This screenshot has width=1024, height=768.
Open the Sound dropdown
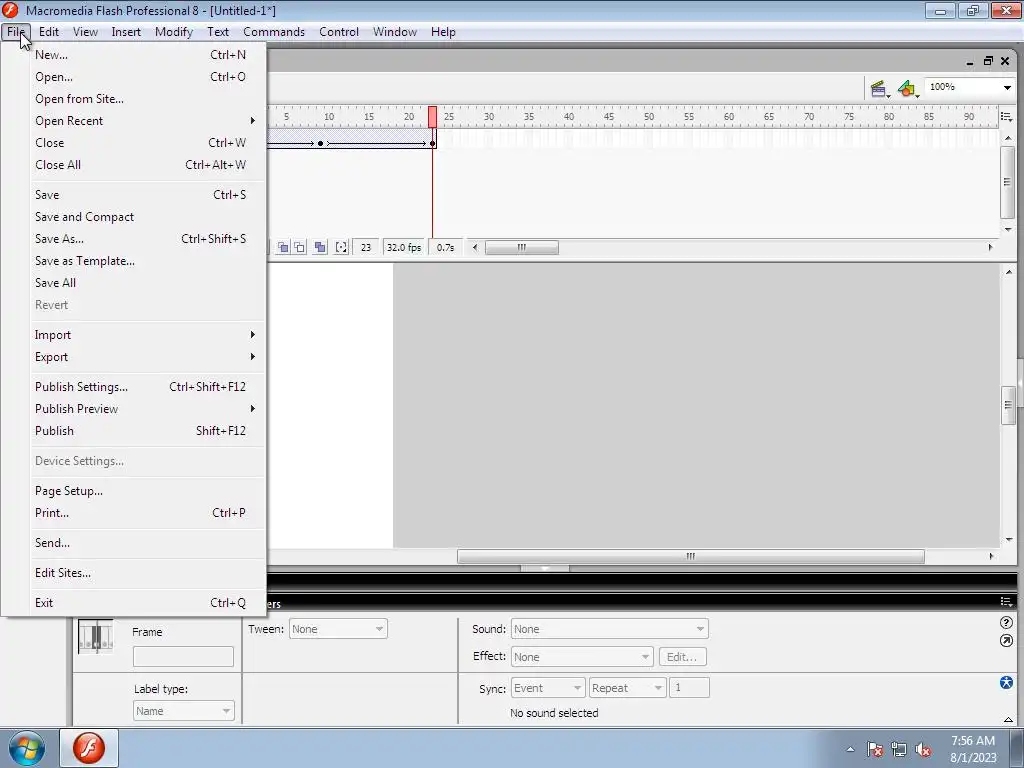point(609,629)
